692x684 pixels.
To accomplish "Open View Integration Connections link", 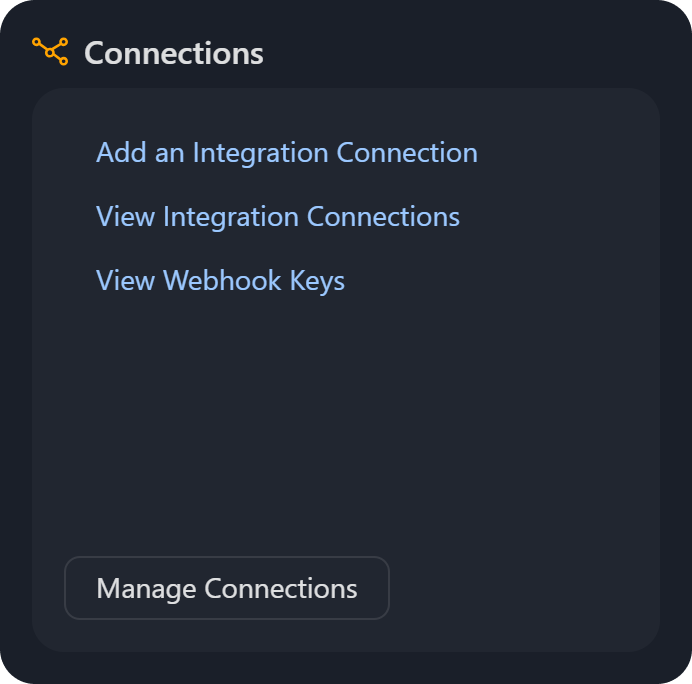I will click(277, 217).
